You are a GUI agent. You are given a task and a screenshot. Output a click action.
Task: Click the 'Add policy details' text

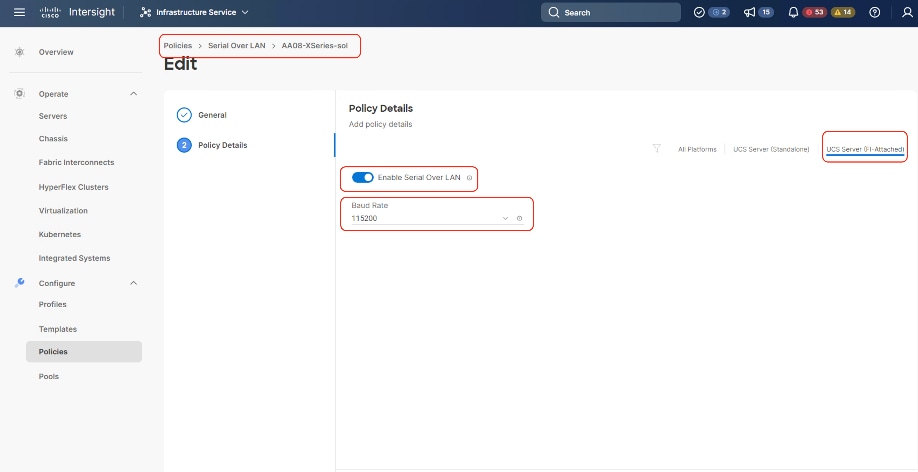point(380,124)
